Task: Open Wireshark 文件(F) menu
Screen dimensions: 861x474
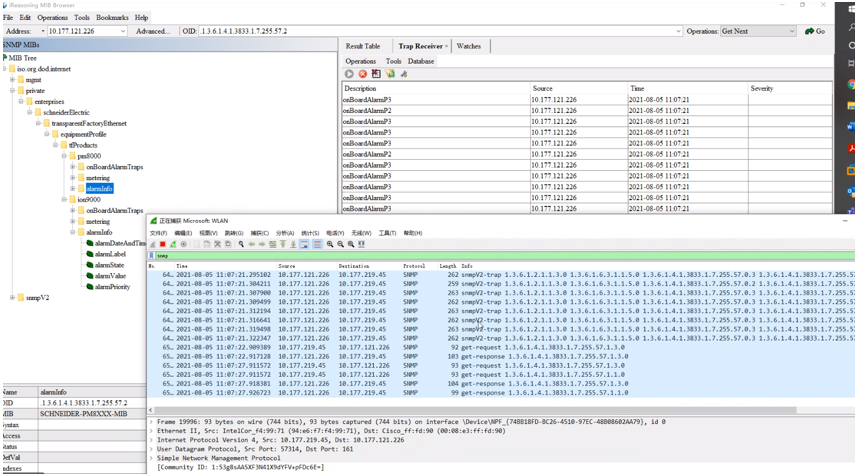Action: 159,233
